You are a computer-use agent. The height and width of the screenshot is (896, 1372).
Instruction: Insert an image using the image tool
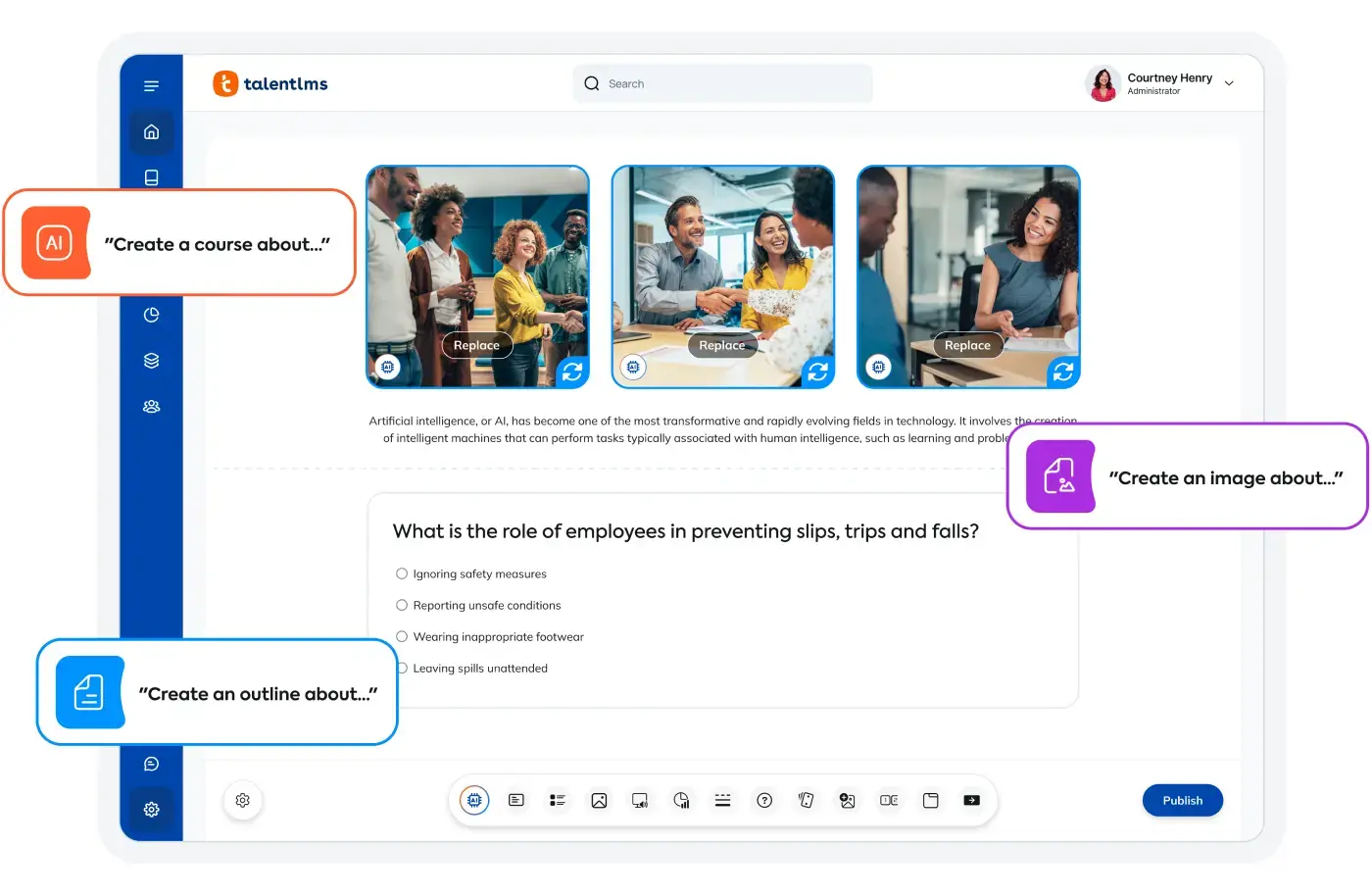[x=599, y=800]
